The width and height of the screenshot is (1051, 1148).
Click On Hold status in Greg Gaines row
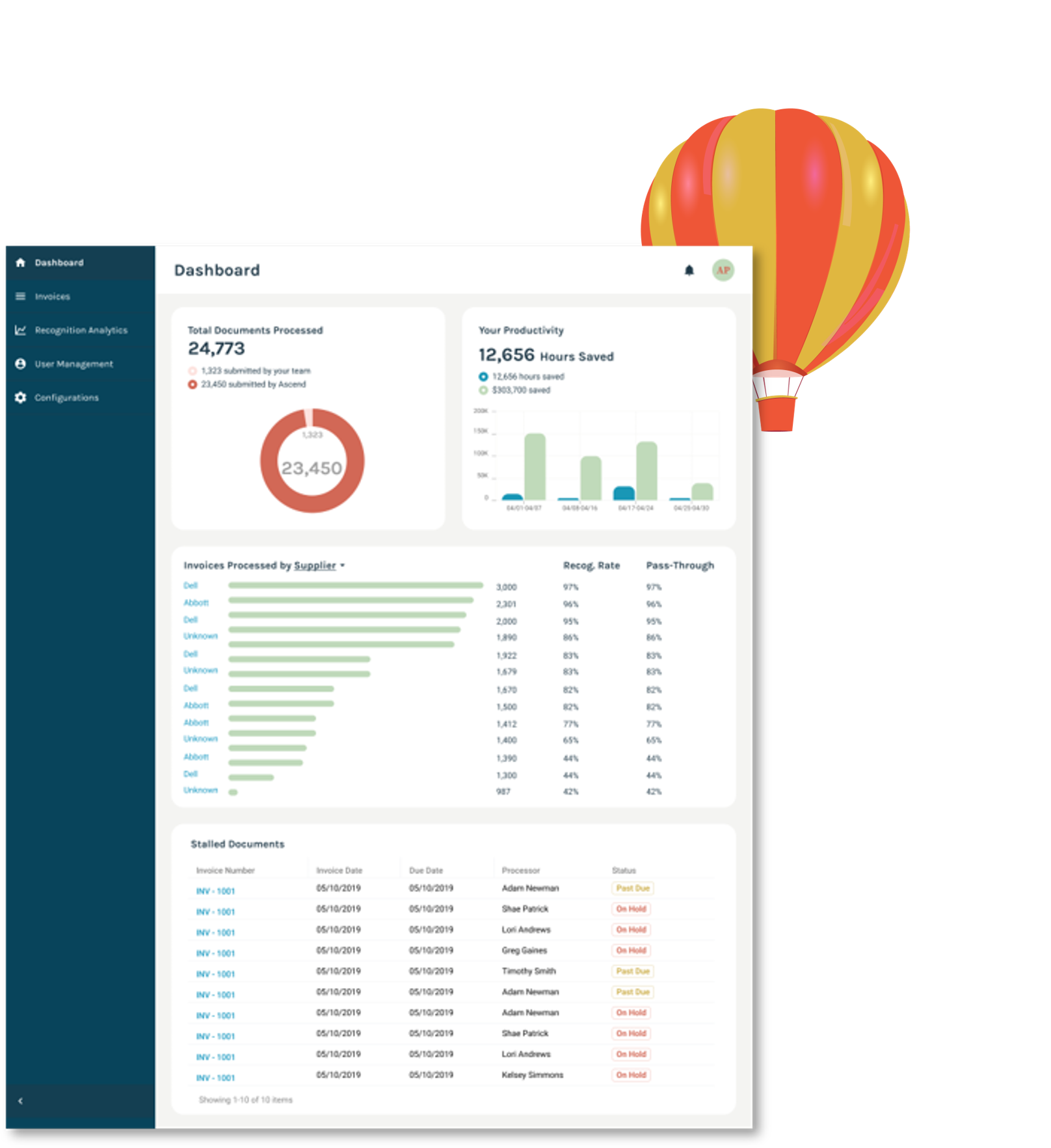[631, 950]
